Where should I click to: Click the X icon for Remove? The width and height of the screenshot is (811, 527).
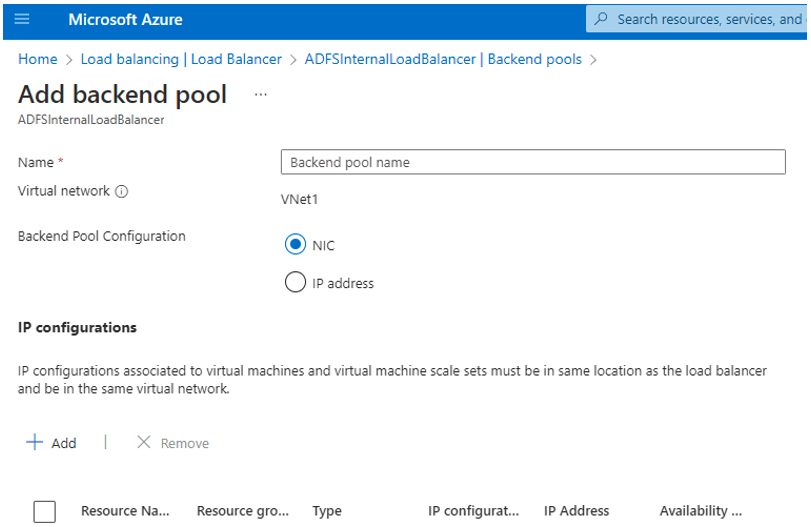[144, 442]
